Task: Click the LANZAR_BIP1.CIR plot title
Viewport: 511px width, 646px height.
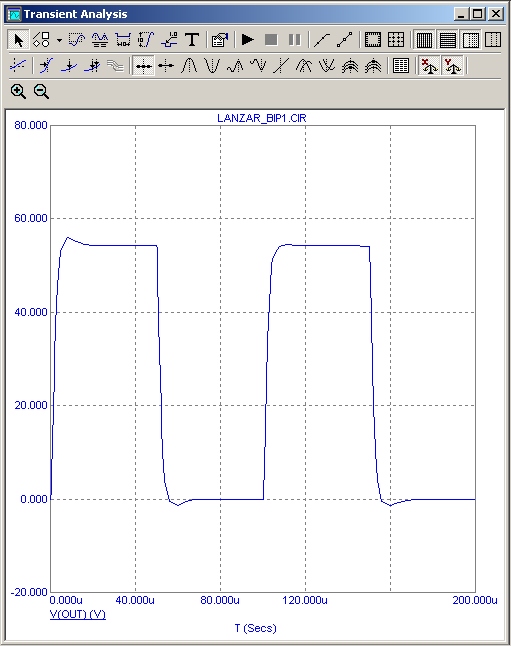Action: (x=262, y=118)
